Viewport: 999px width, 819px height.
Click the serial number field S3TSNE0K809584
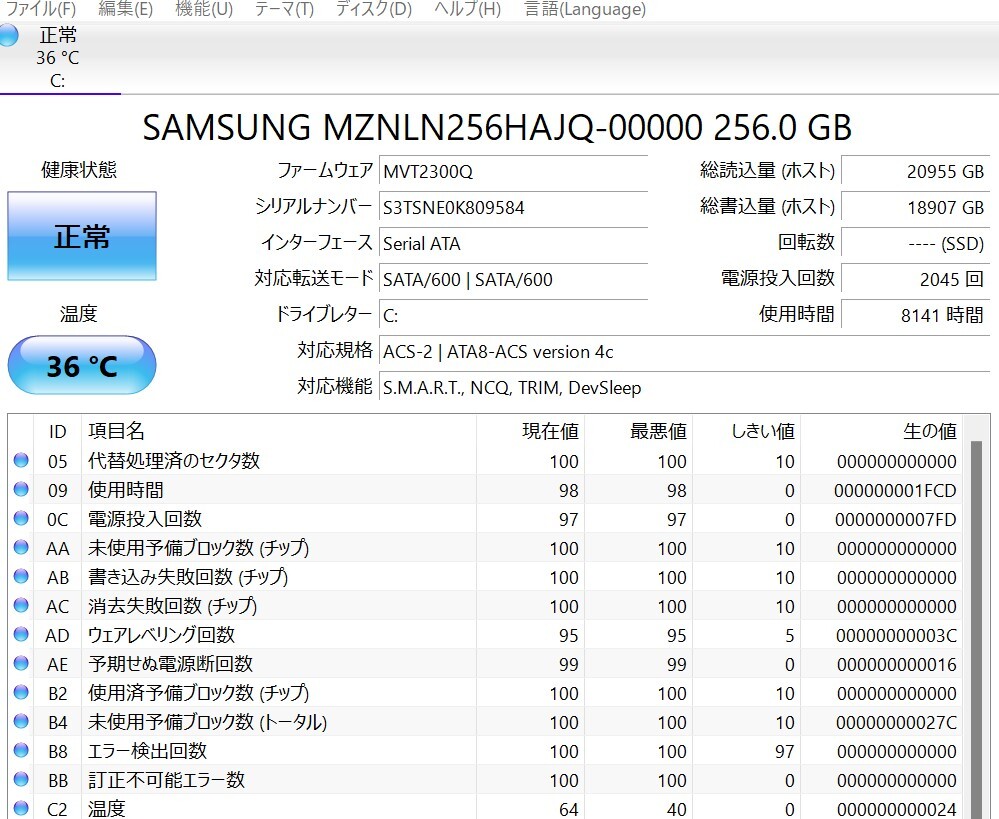[513, 208]
